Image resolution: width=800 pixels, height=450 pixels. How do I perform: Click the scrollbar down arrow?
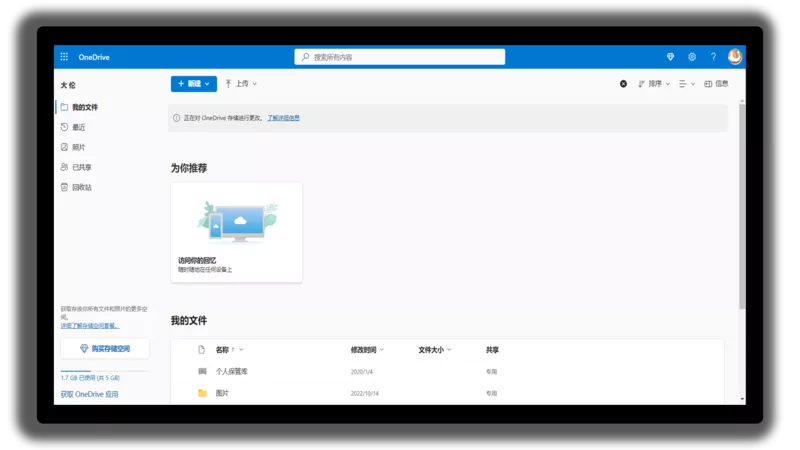pos(742,399)
